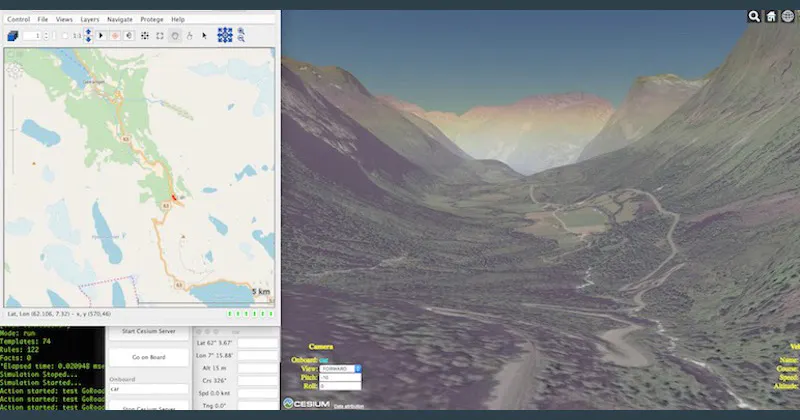Open the Cesium globe scene picker
Viewport: 800px width, 420px height.
788,16
